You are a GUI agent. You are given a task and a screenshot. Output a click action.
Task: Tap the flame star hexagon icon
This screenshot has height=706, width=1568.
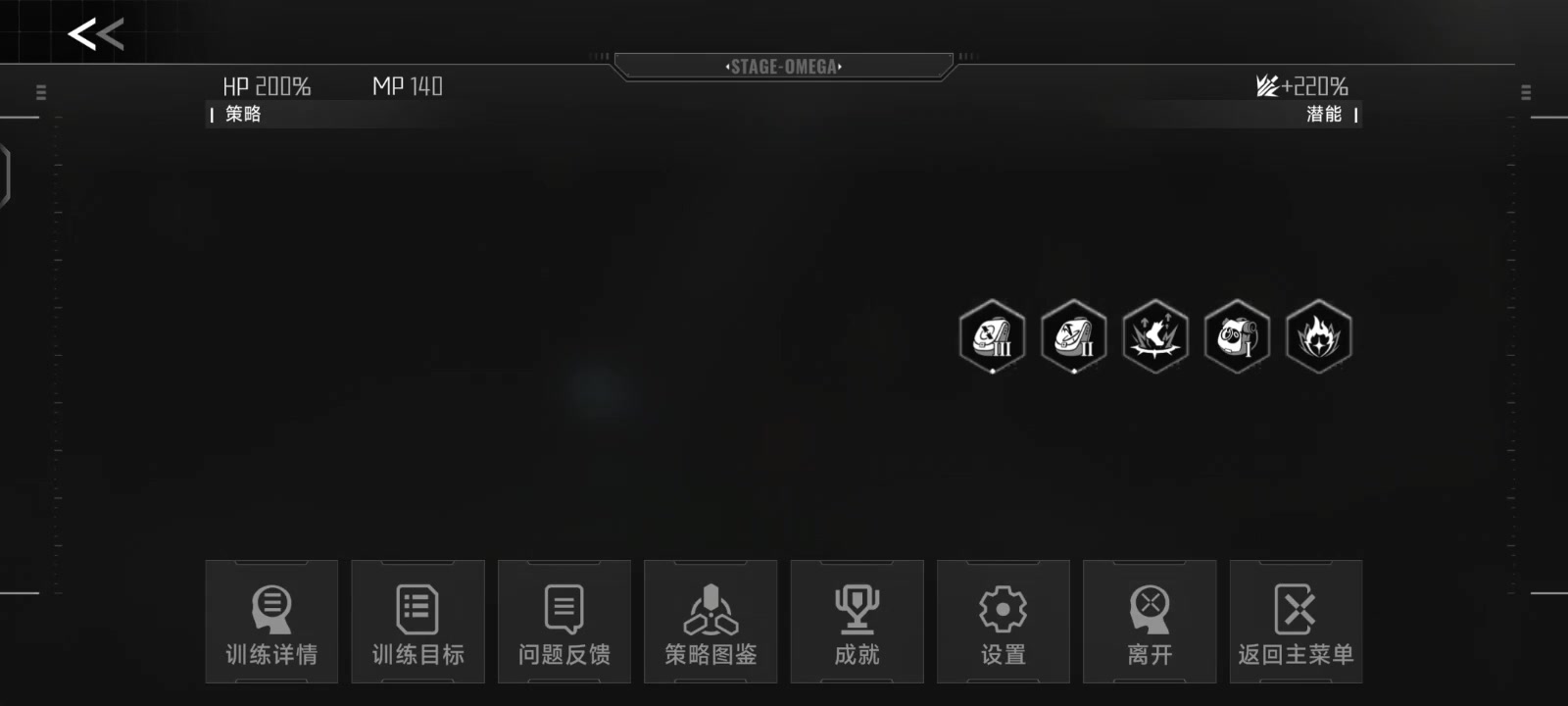tap(1319, 336)
